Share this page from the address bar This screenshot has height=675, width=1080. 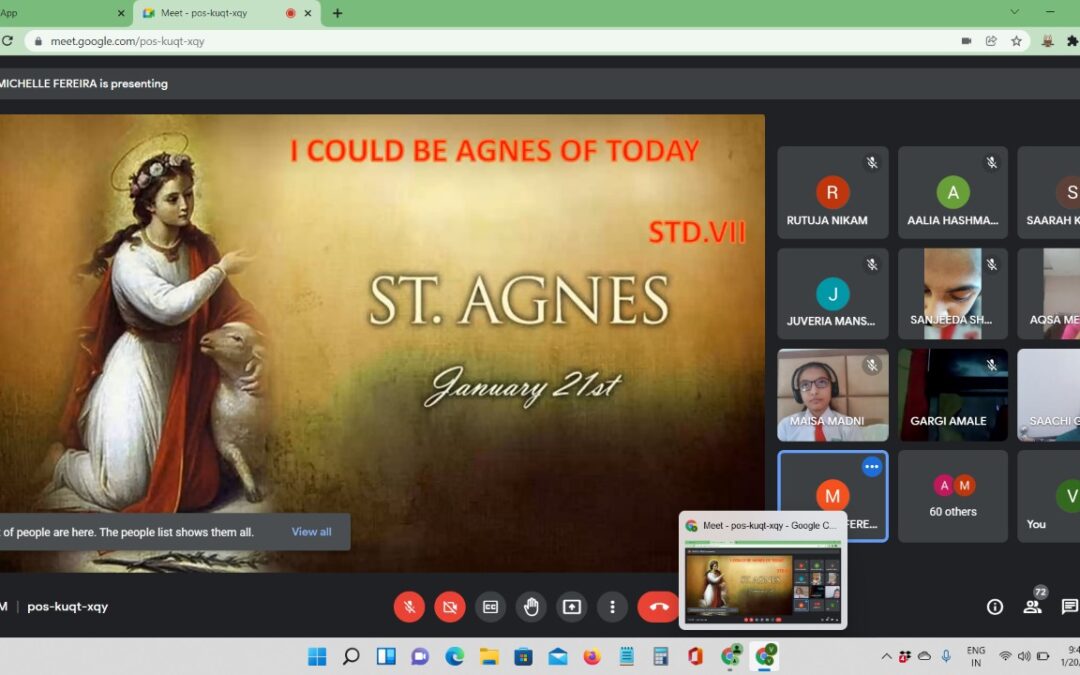991,41
